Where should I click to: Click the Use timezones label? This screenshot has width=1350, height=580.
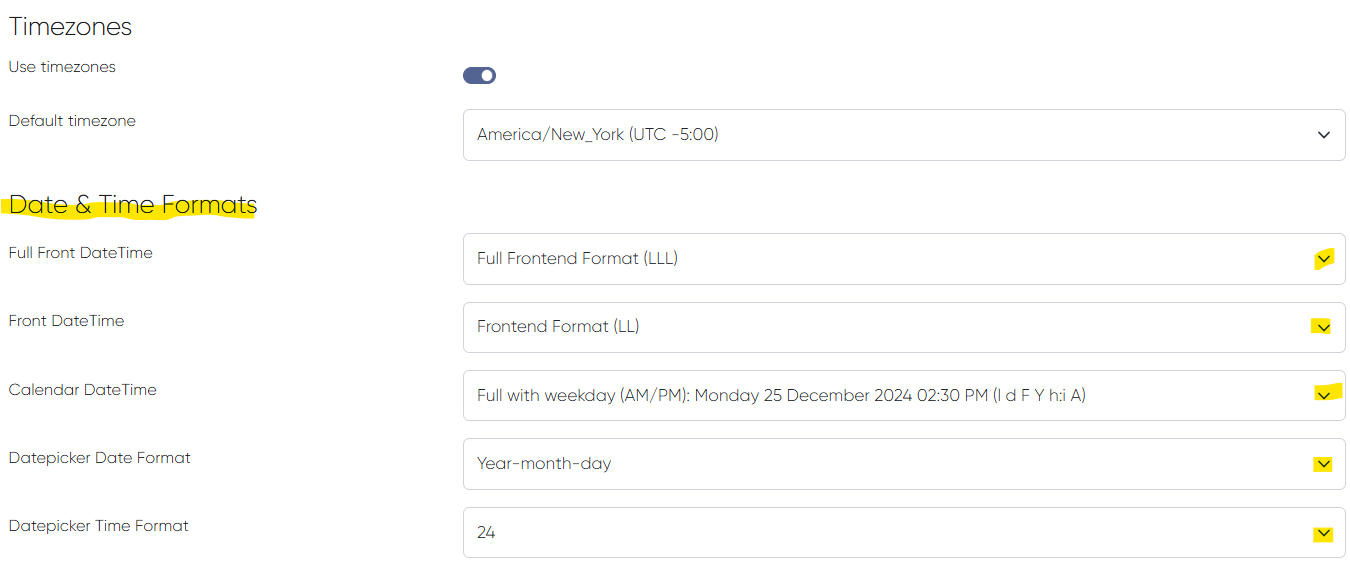pyautogui.click(x=62, y=67)
